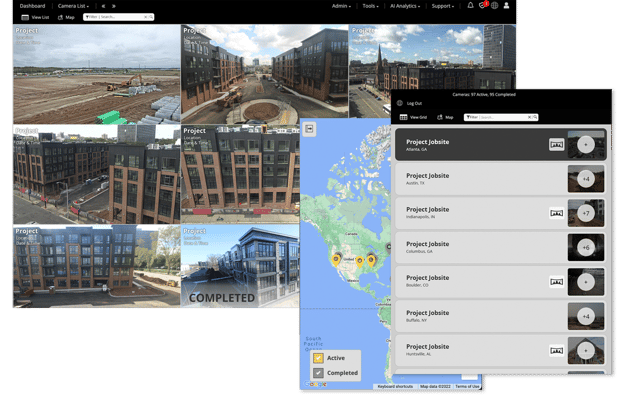Screen dimensions: 640x410
Task: Open the notifications bell icon
Action: click(470, 5)
